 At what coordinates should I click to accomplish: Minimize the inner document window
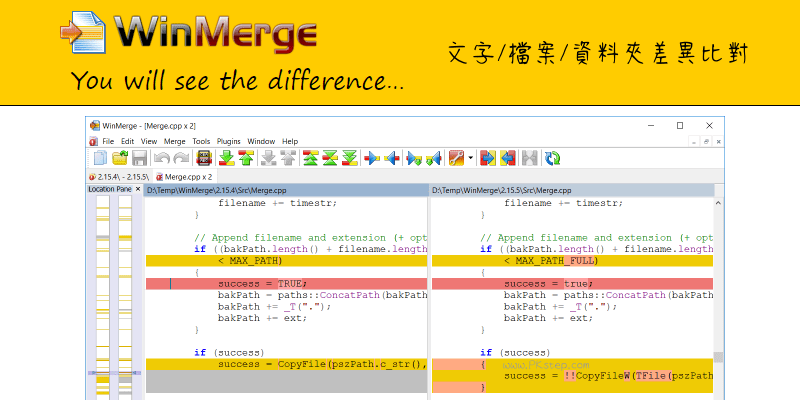pos(694,141)
